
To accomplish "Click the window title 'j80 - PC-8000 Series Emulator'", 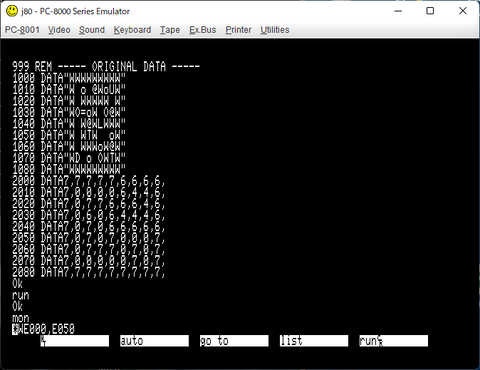I will (76, 11).
